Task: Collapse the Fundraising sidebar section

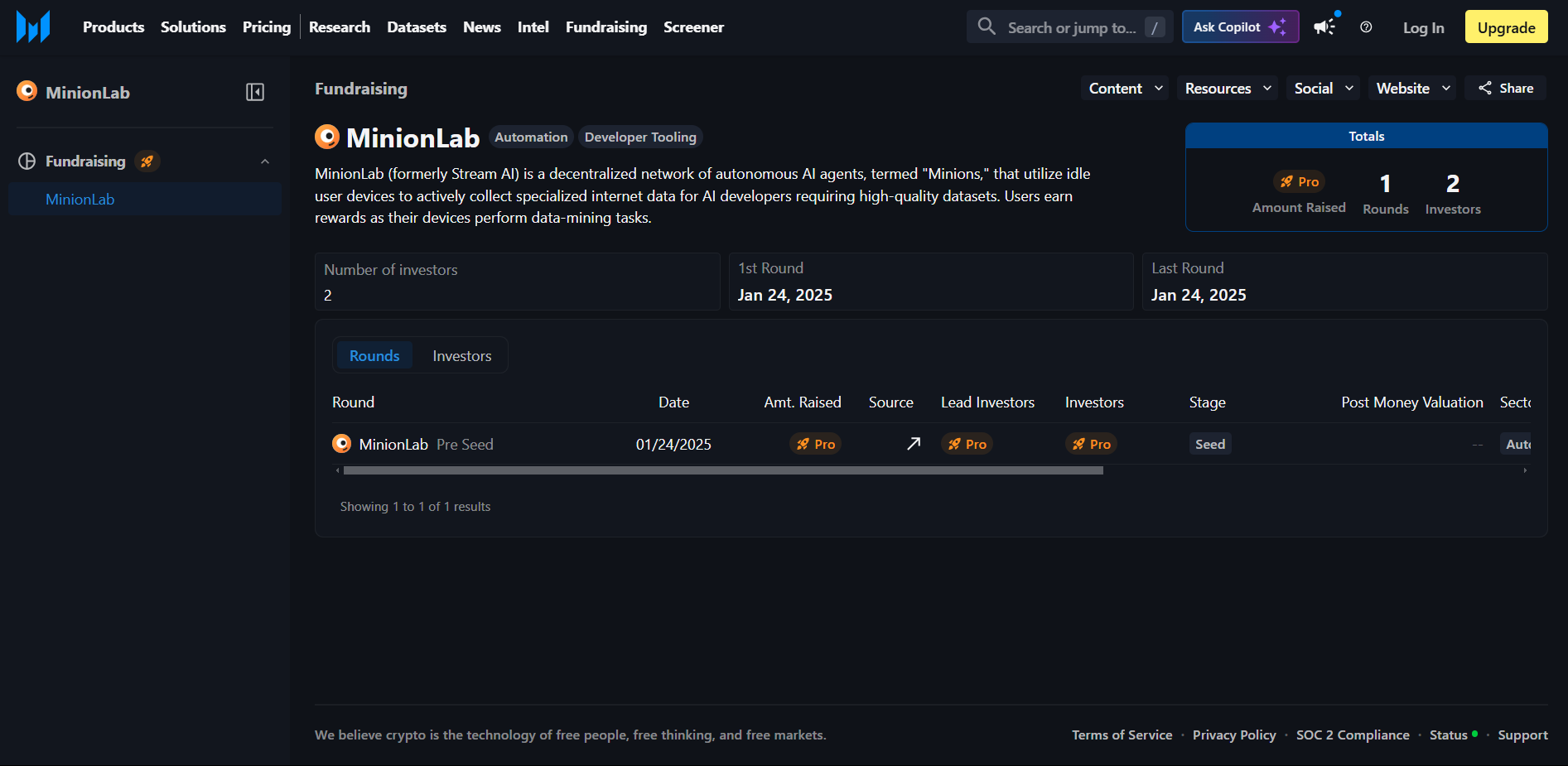Action: 265,161
